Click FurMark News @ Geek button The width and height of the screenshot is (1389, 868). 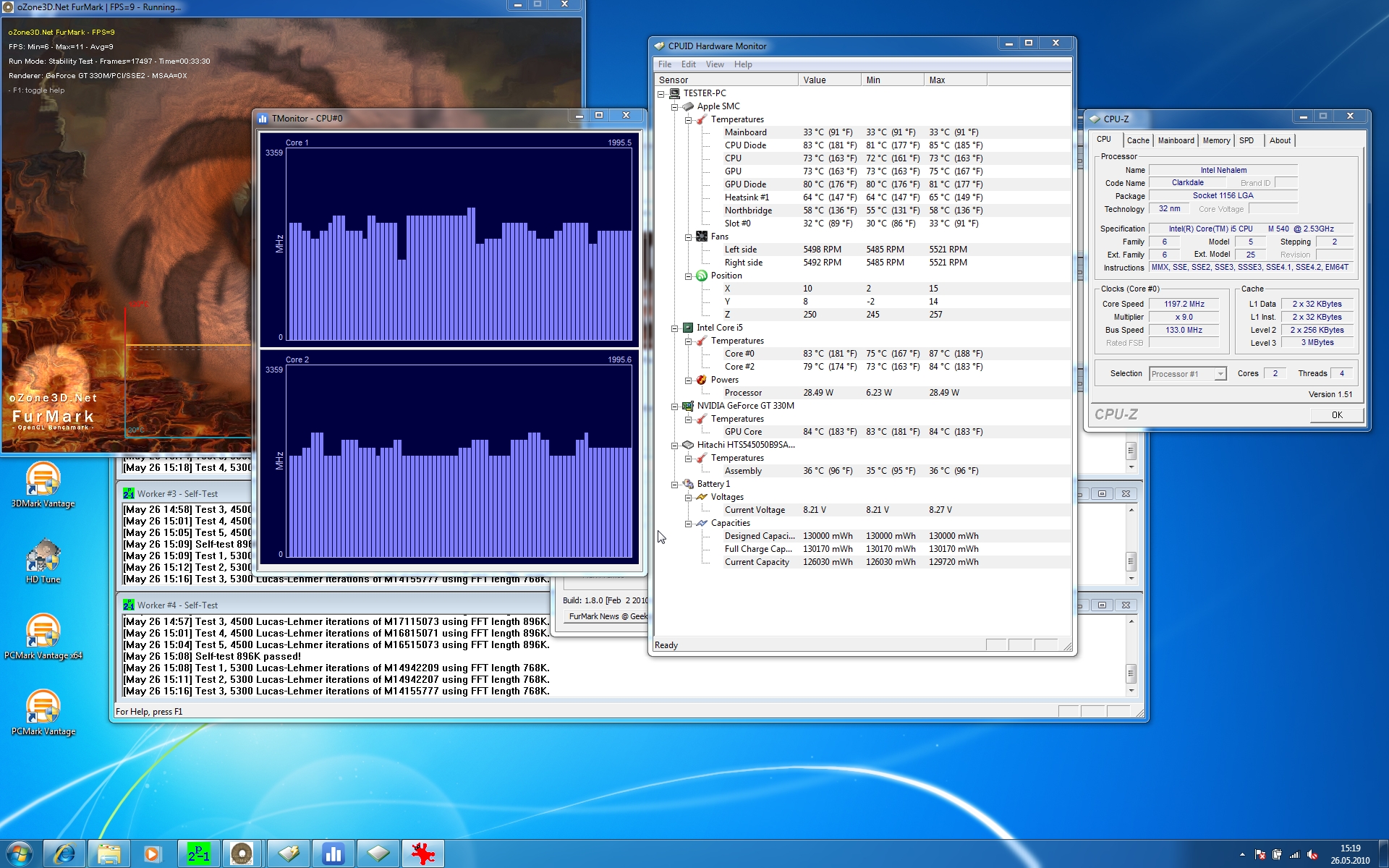click(x=607, y=616)
